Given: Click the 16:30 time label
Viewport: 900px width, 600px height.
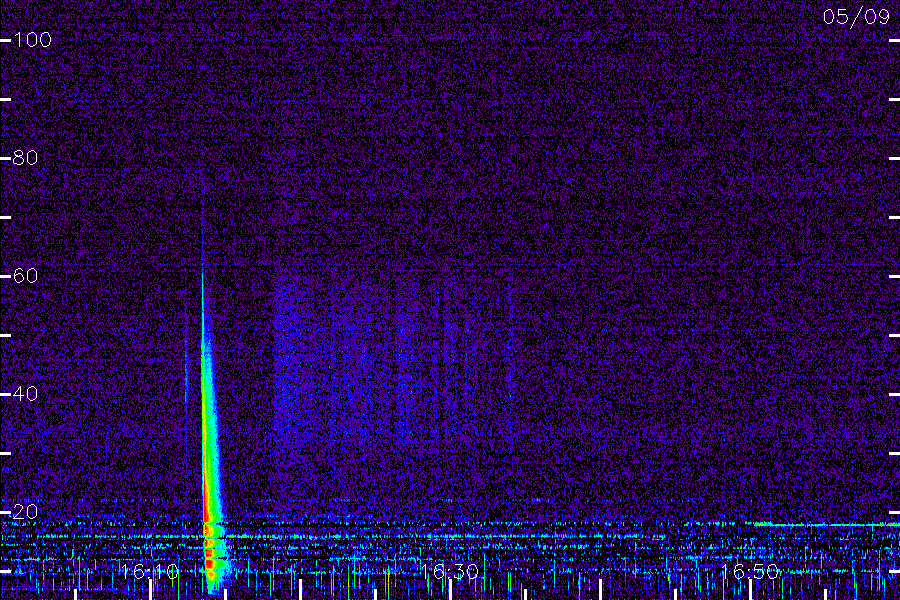Looking at the screenshot, I should click(449, 571).
